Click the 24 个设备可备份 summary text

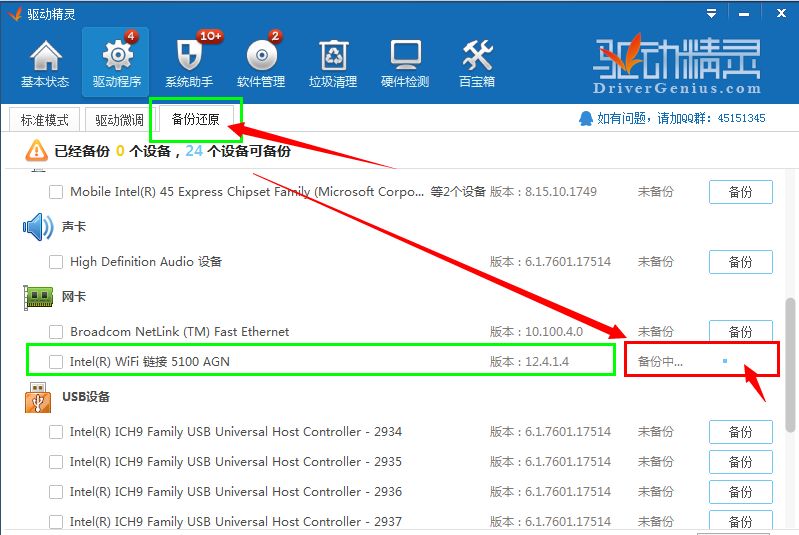pos(238,151)
